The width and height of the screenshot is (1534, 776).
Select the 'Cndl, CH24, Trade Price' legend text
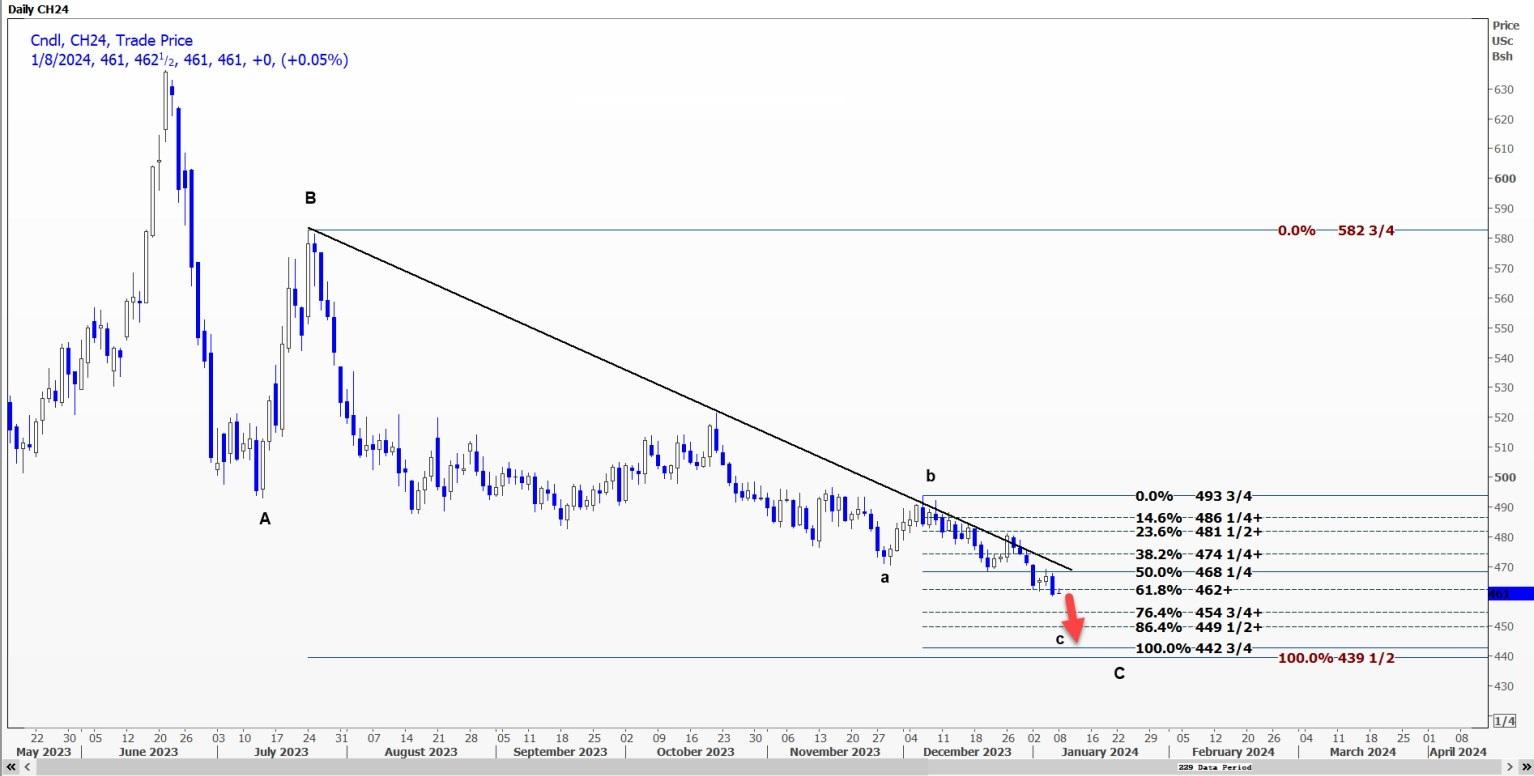click(x=112, y=40)
